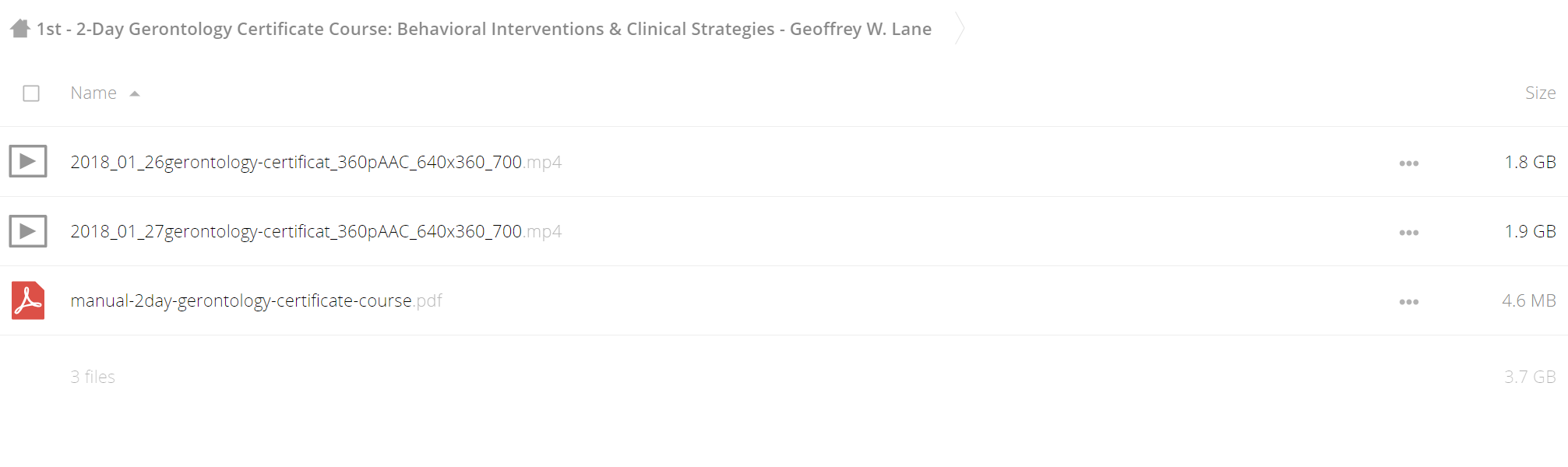Sort files by Size column header
1568x467 pixels.
(x=1540, y=93)
